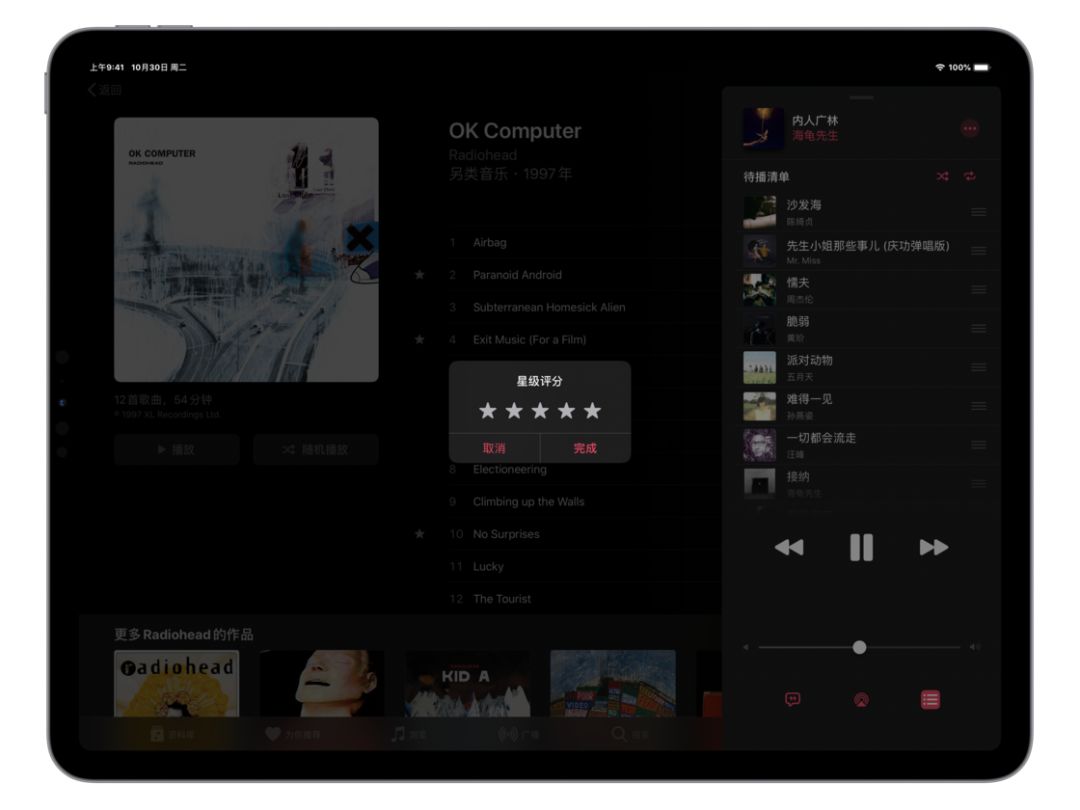Open the Kid A album thumbnail

468,683
